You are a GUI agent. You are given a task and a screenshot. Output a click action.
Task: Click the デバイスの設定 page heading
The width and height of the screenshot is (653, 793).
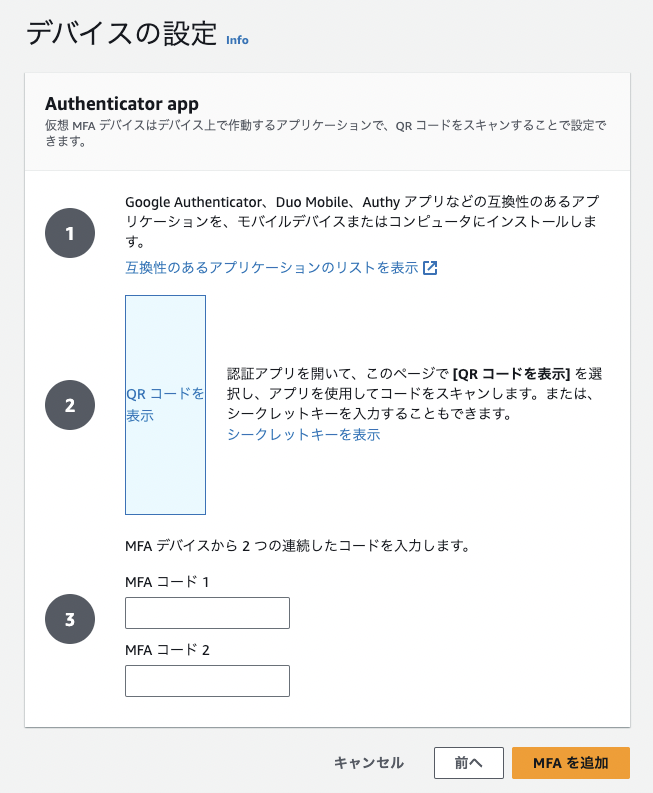click(121, 34)
